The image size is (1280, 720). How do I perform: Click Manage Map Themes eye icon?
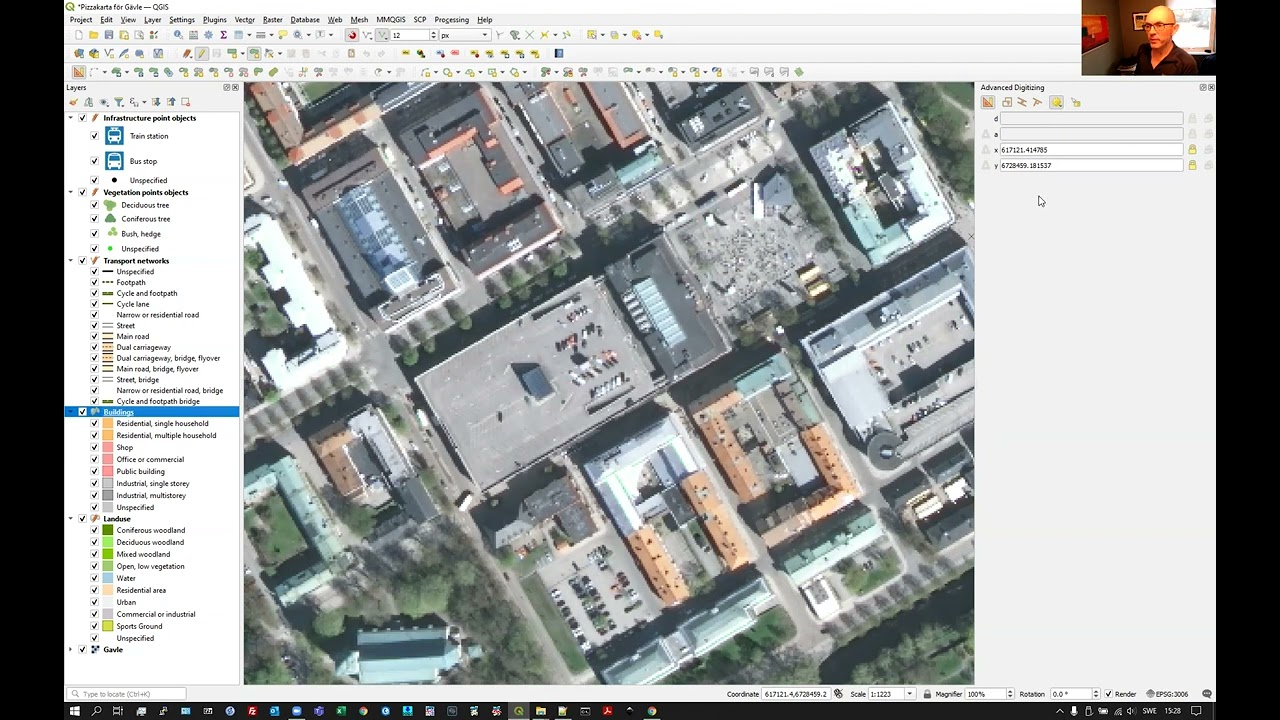pos(104,102)
